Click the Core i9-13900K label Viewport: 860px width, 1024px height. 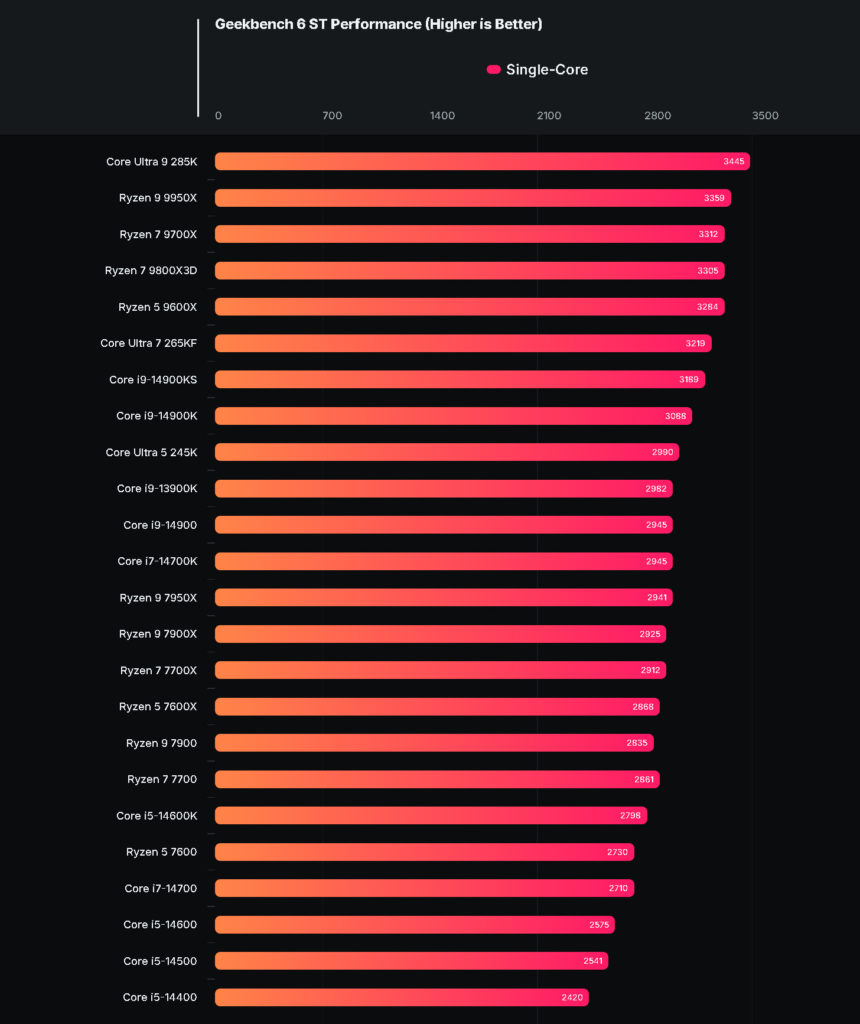click(x=157, y=488)
